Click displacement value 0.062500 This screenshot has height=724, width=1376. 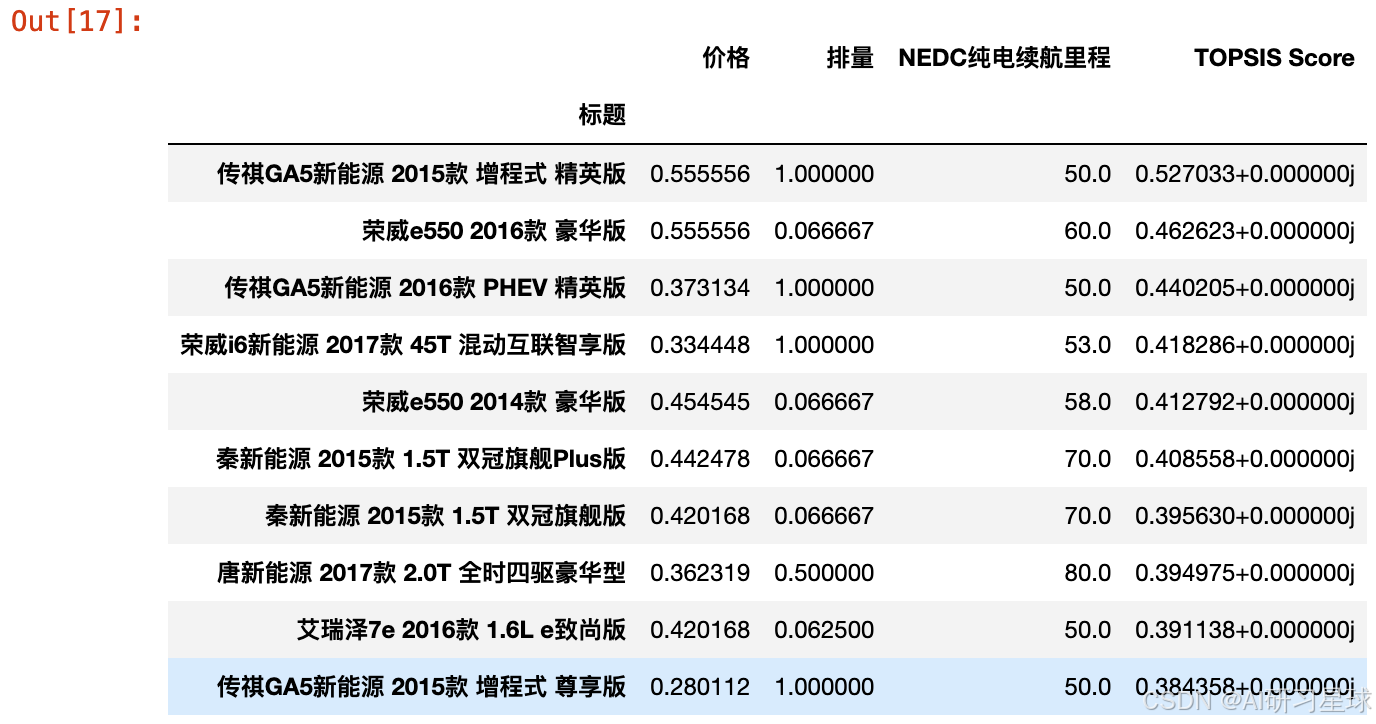tap(824, 630)
